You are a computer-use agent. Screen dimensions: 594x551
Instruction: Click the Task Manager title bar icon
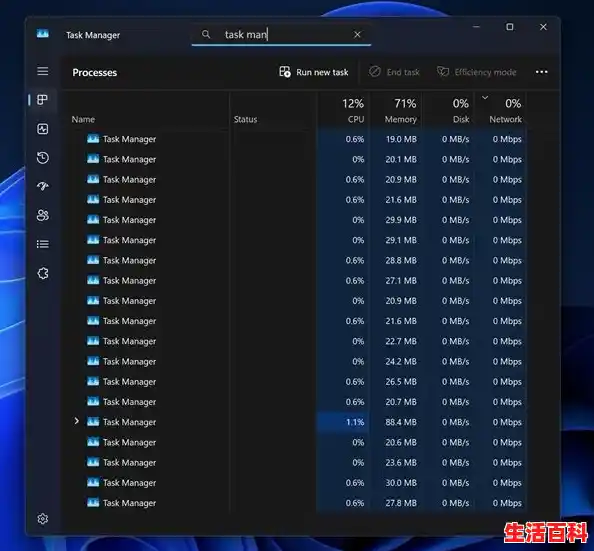coord(43,34)
